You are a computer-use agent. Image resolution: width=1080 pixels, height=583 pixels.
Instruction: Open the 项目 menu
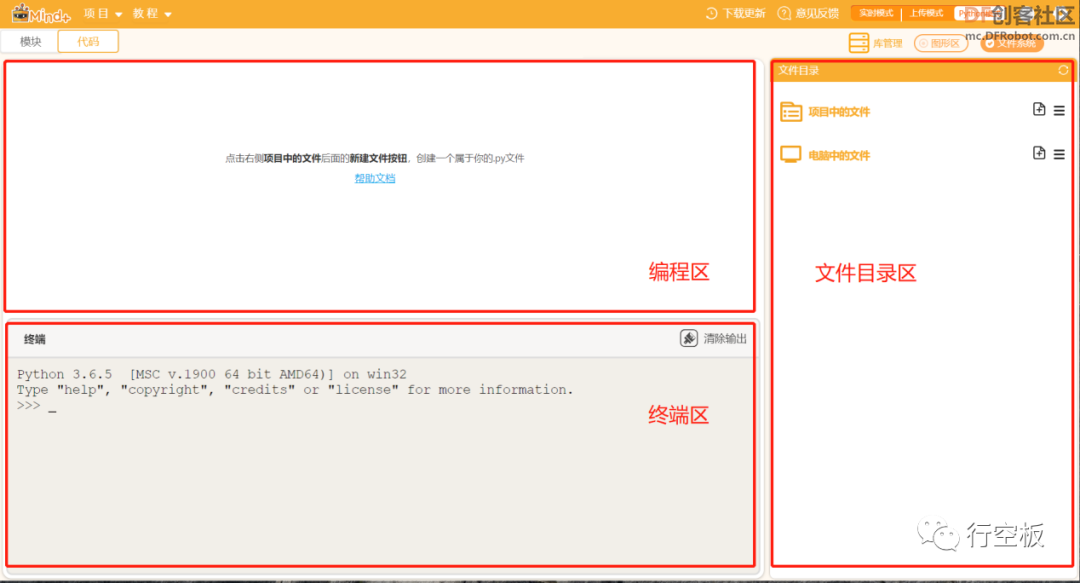point(103,14)
